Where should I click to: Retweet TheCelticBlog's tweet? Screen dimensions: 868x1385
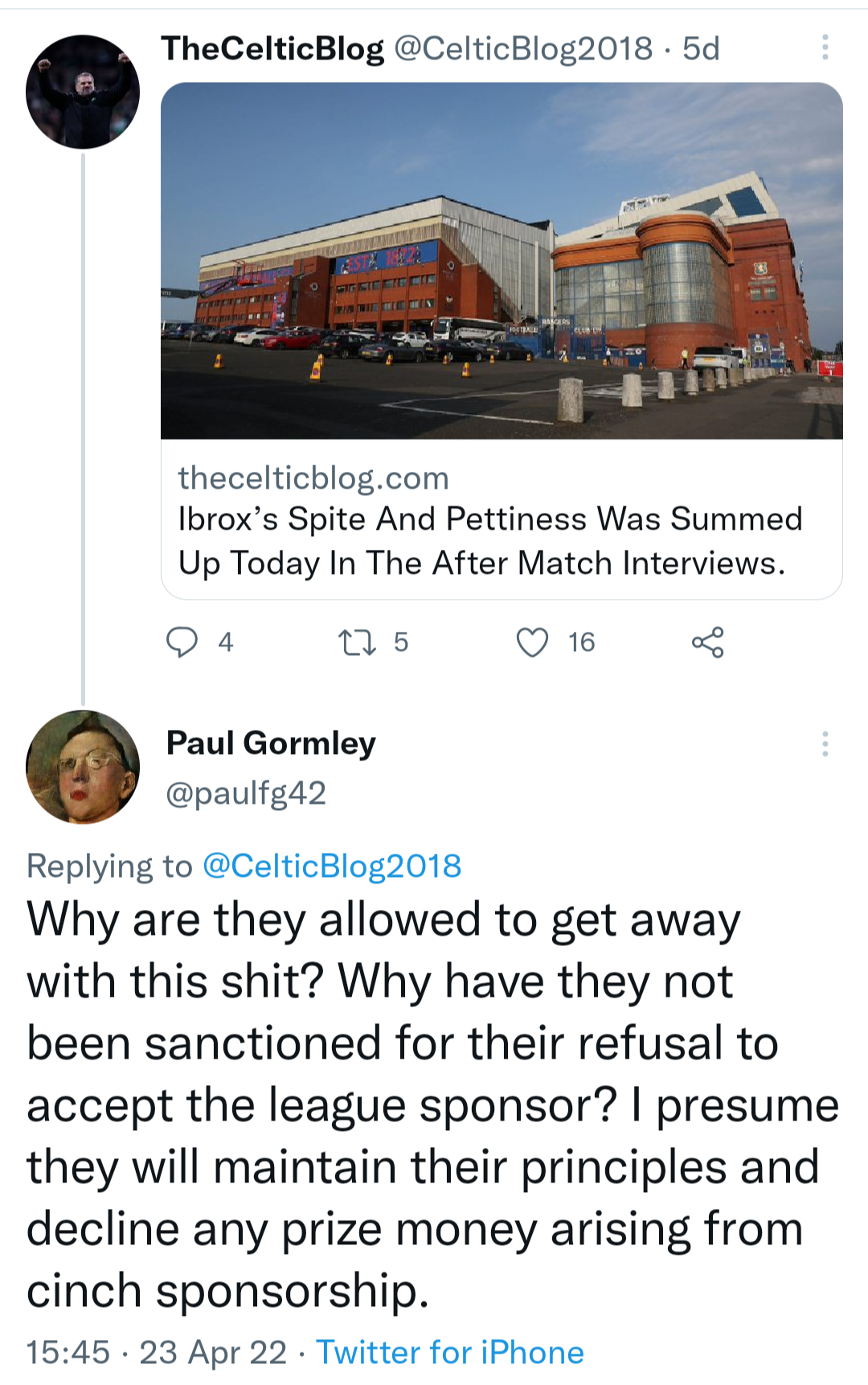click(357, 642)
